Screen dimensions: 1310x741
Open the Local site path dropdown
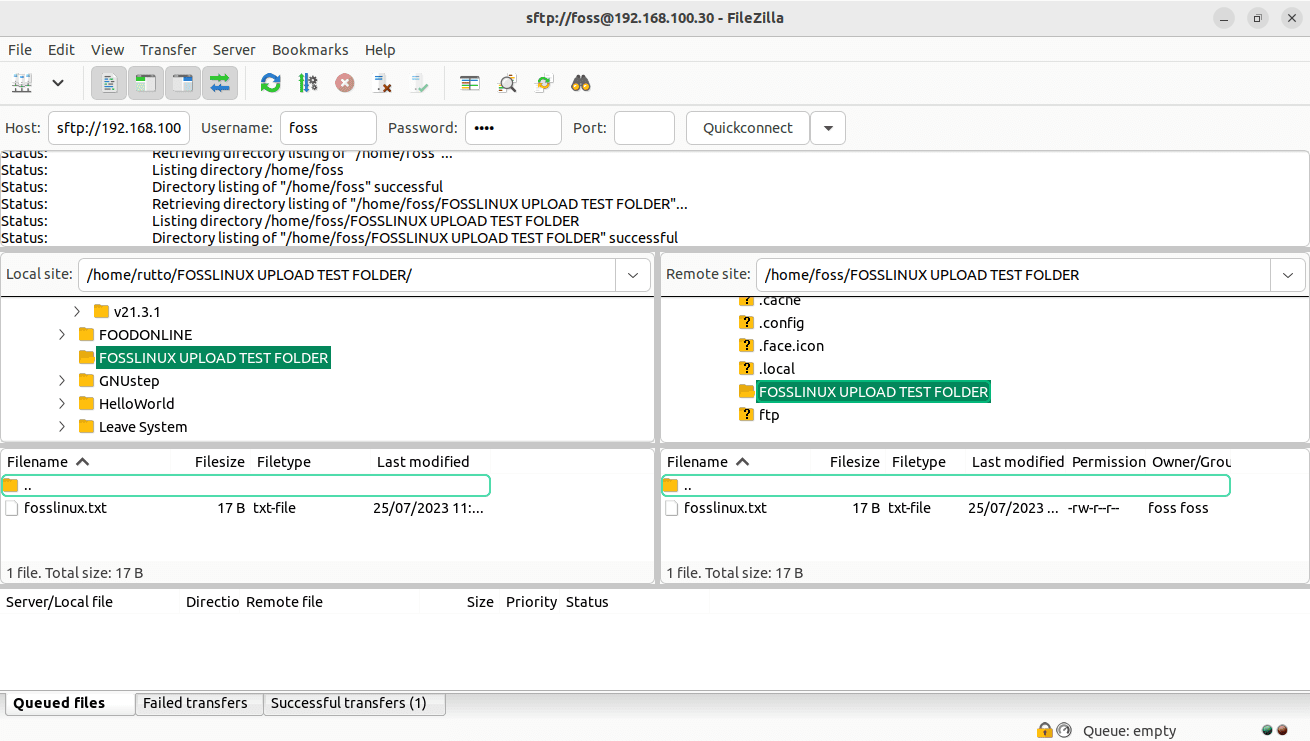[x=633, y=274]
